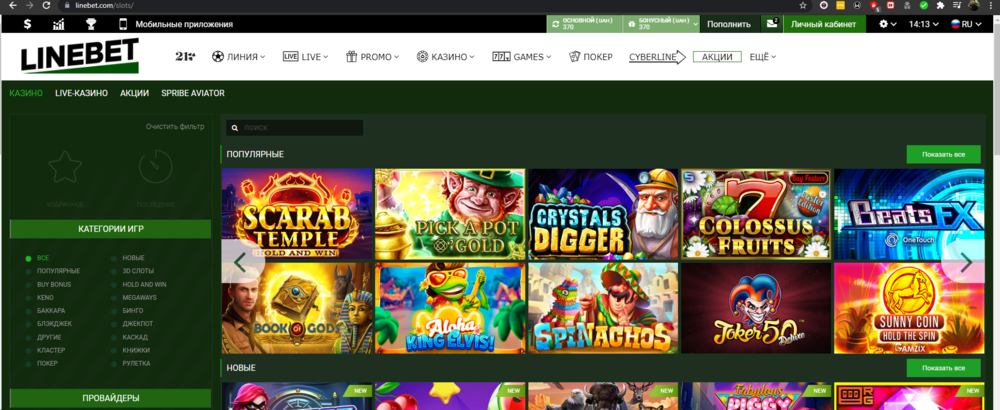The height and width of the screenshot is (410, 1000).
Task: Expand the ПРОВАЙДЕРЫ section header
Action: tap(110, 398)
